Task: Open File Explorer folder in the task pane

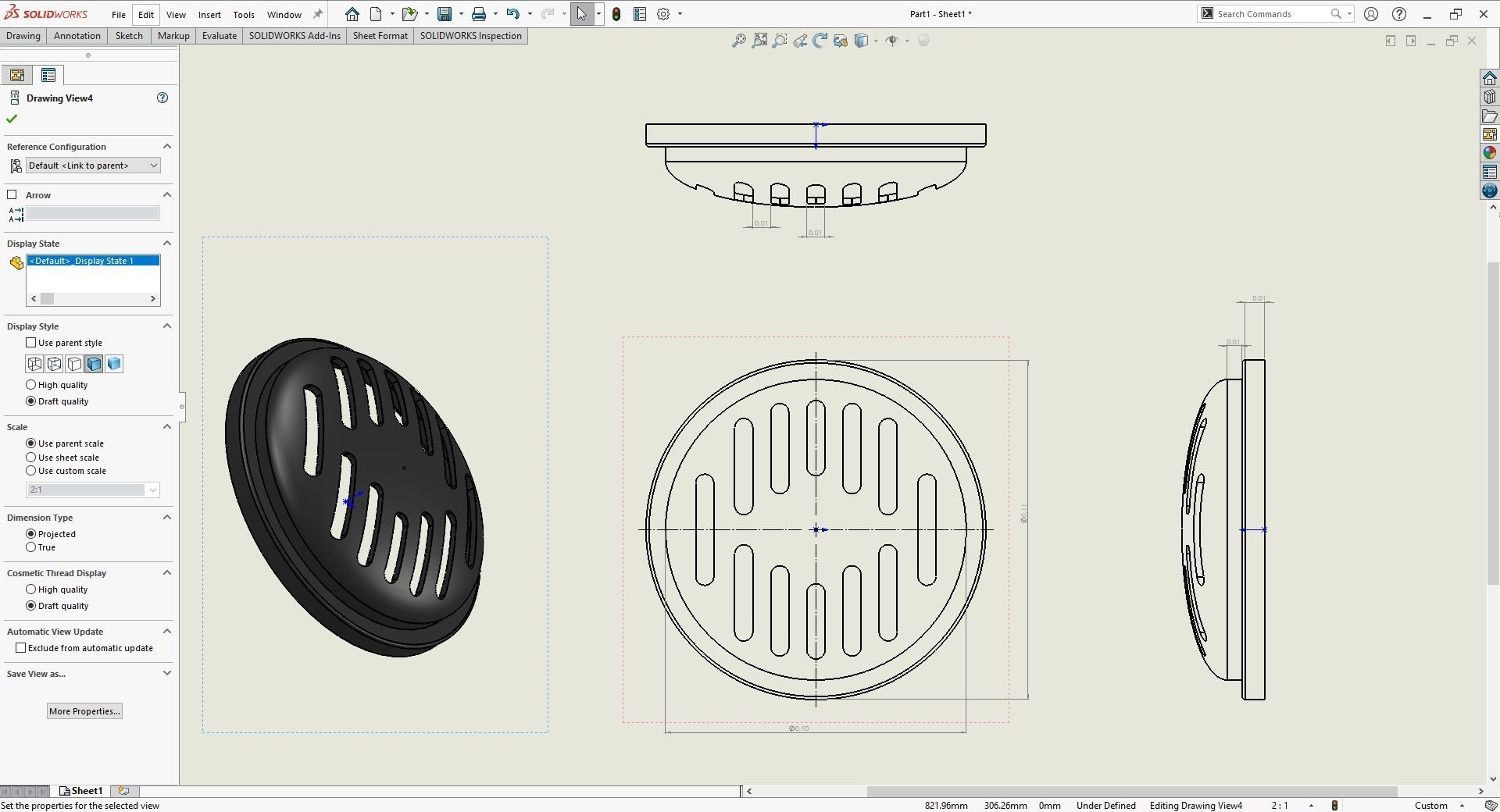Action: tap(1490, 116)
